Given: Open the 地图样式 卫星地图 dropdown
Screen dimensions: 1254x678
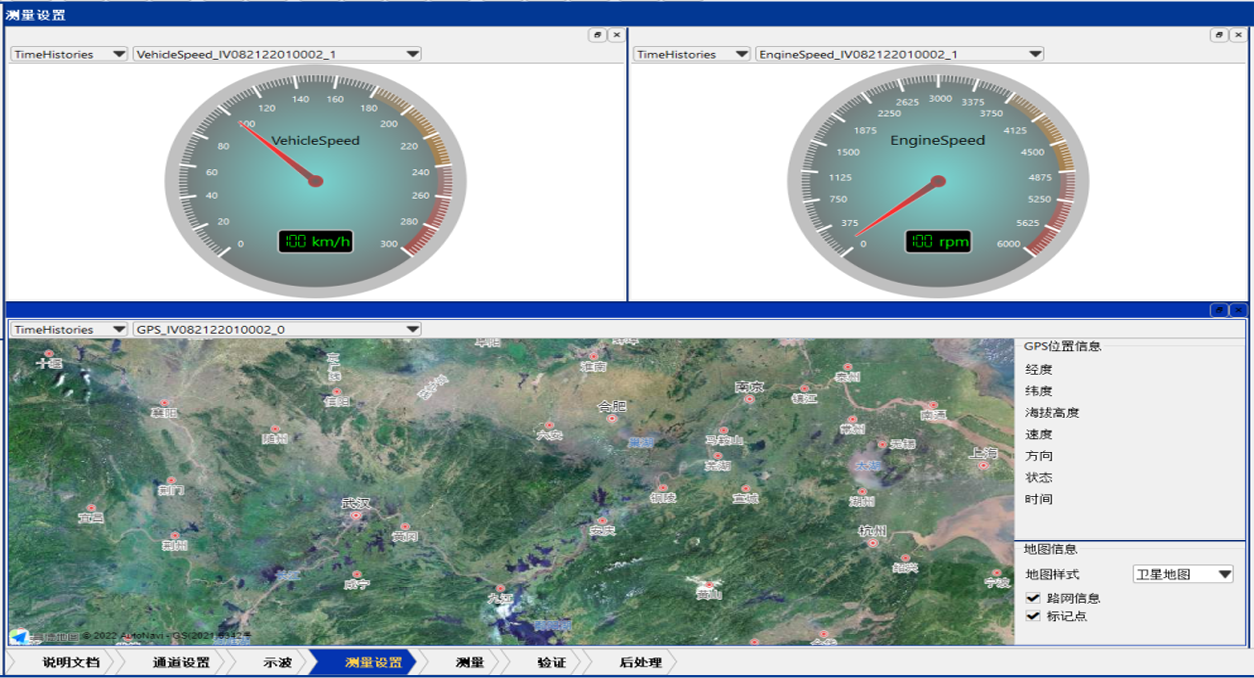Looking at the screenshot, I should [x=1182, y=574].
